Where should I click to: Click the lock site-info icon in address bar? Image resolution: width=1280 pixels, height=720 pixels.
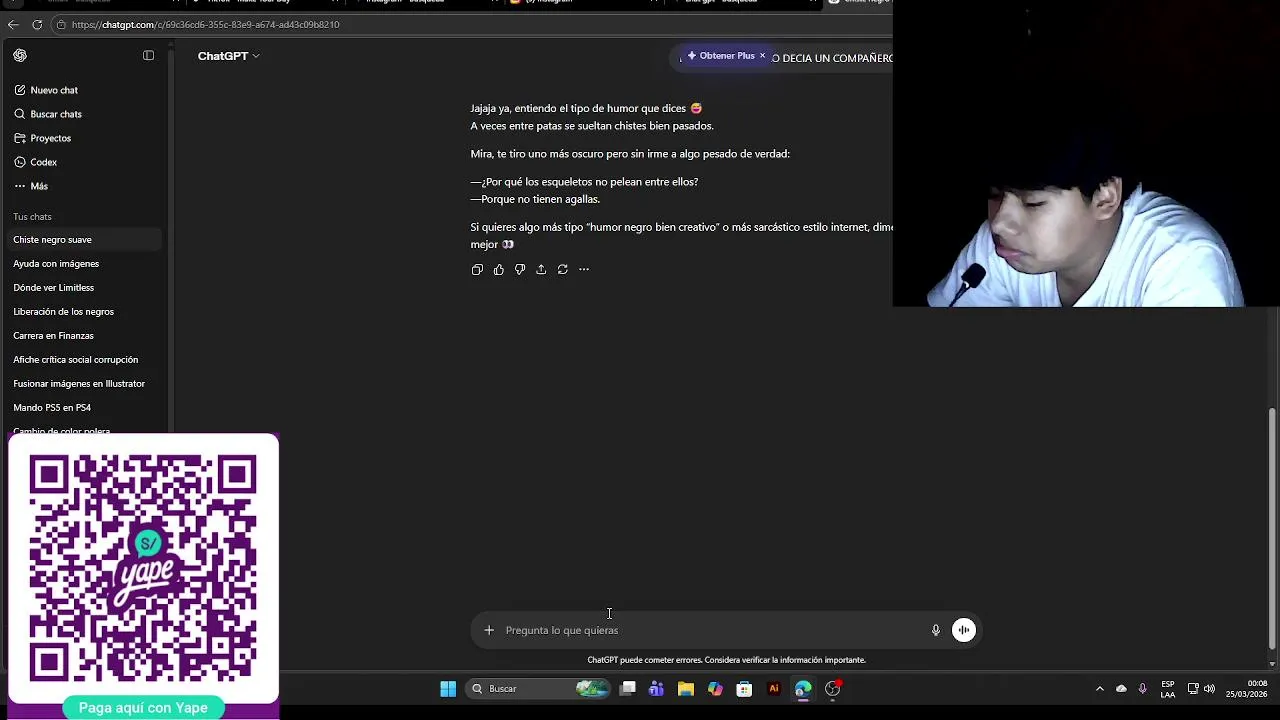tap(62, 25)
